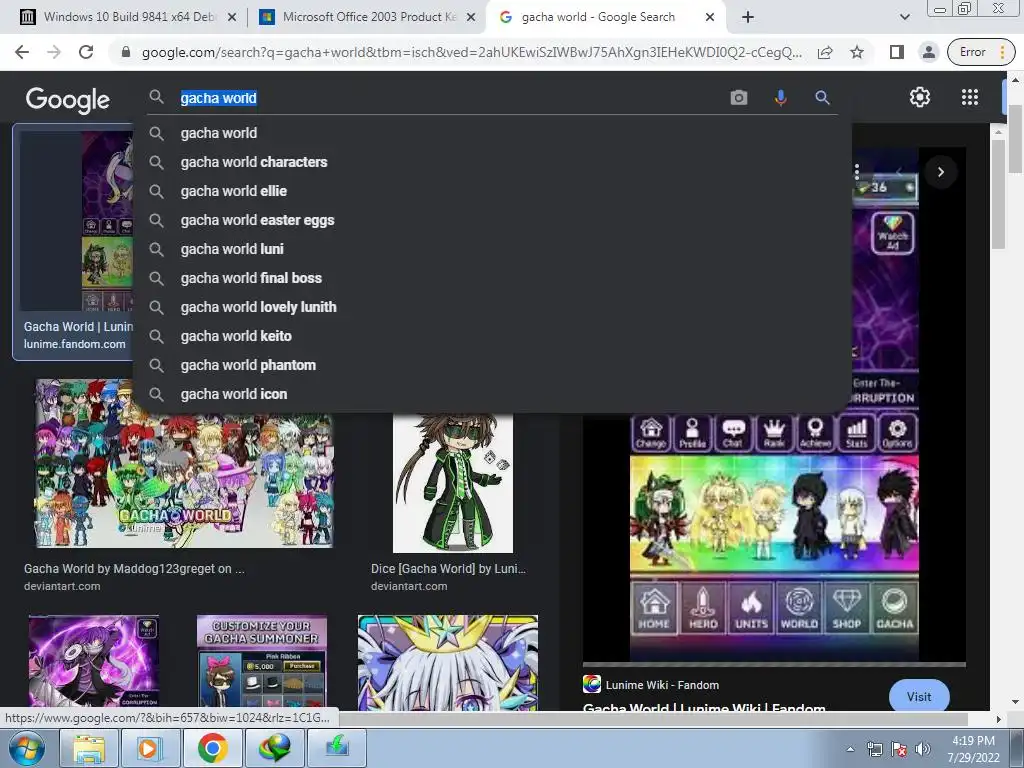Switch to the Windows 10 Build 9841 tab
The image size is (1024, 768).
(128, 17)
